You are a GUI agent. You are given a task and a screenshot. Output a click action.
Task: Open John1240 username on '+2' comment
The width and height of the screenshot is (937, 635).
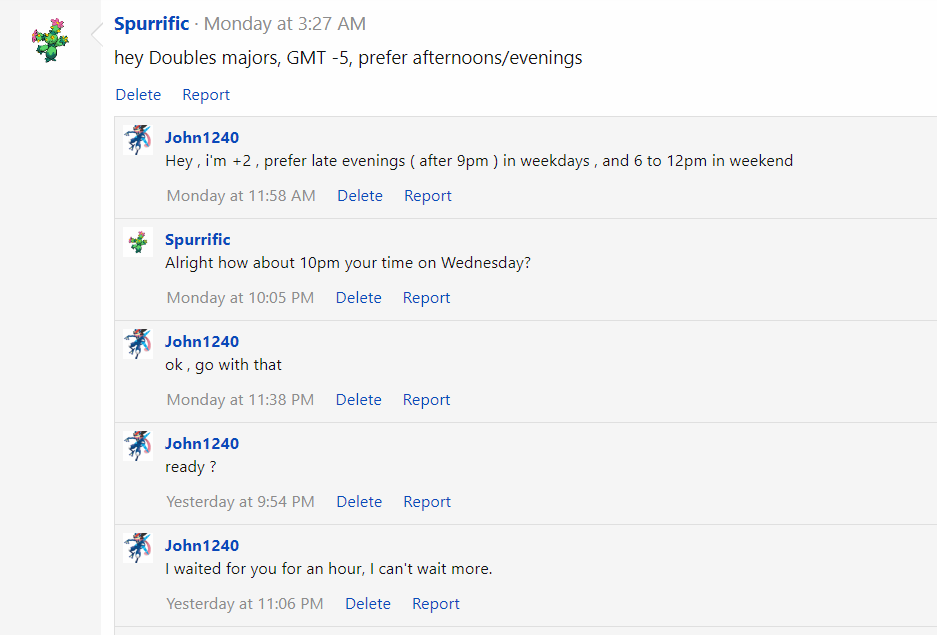202,138
